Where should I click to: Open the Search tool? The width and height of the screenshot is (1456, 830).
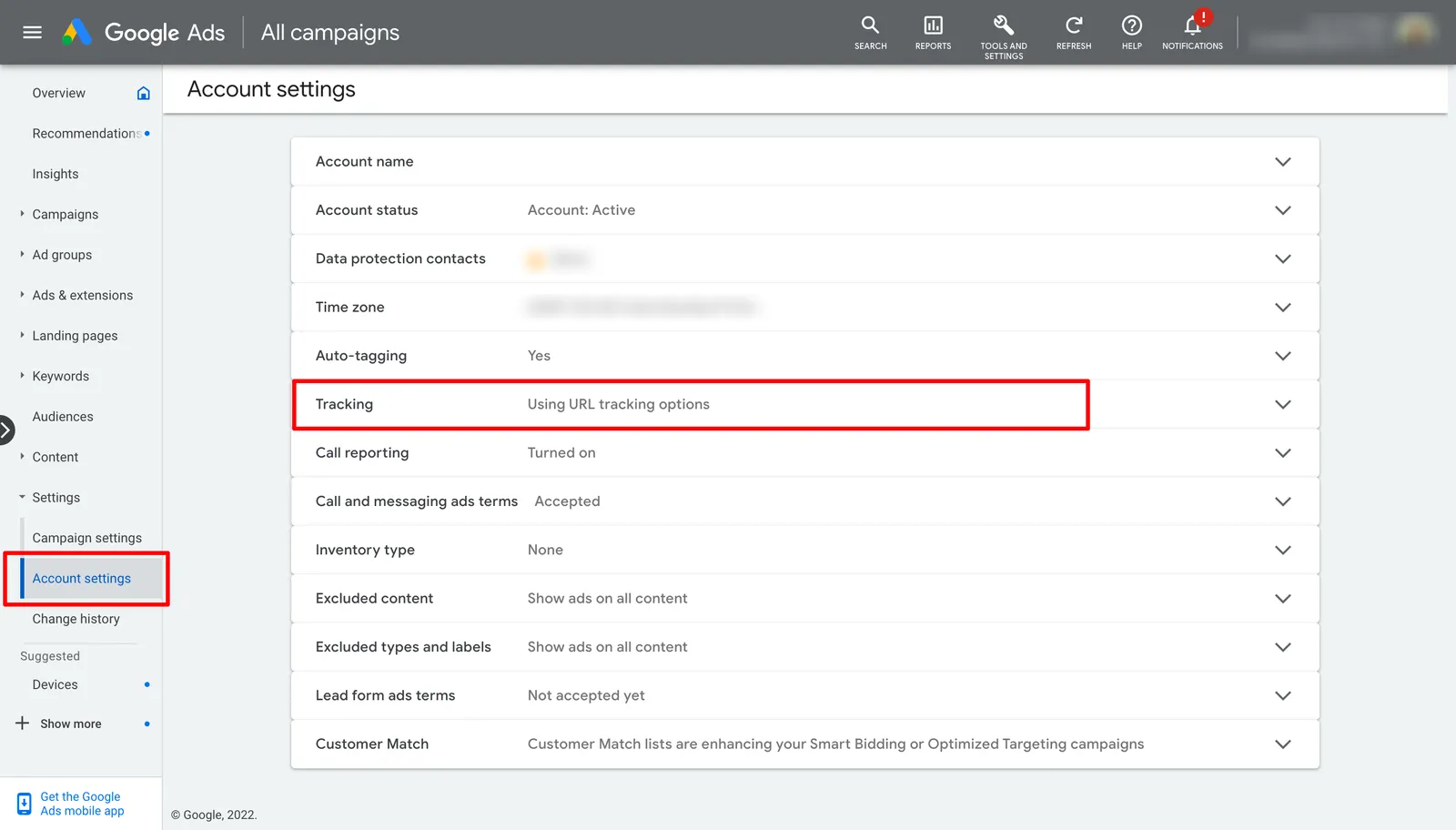tap(870, 33)
